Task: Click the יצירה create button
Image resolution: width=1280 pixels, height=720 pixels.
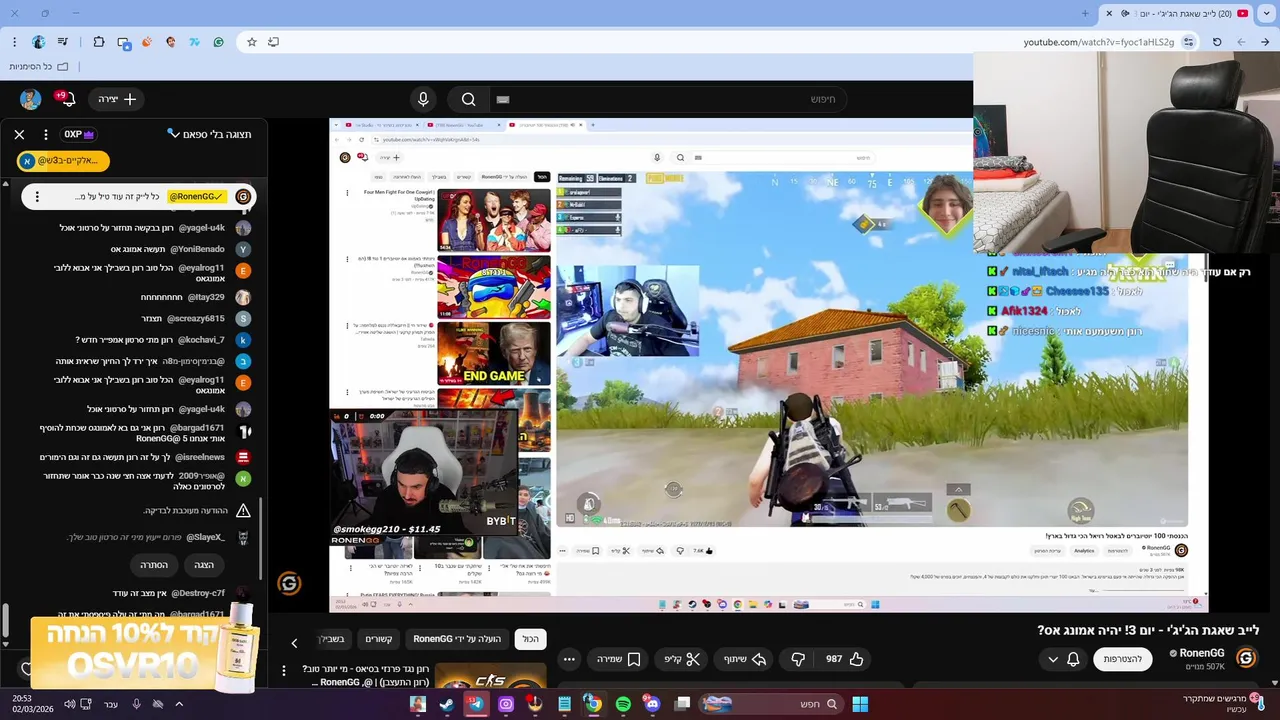Action: (117, 99)
